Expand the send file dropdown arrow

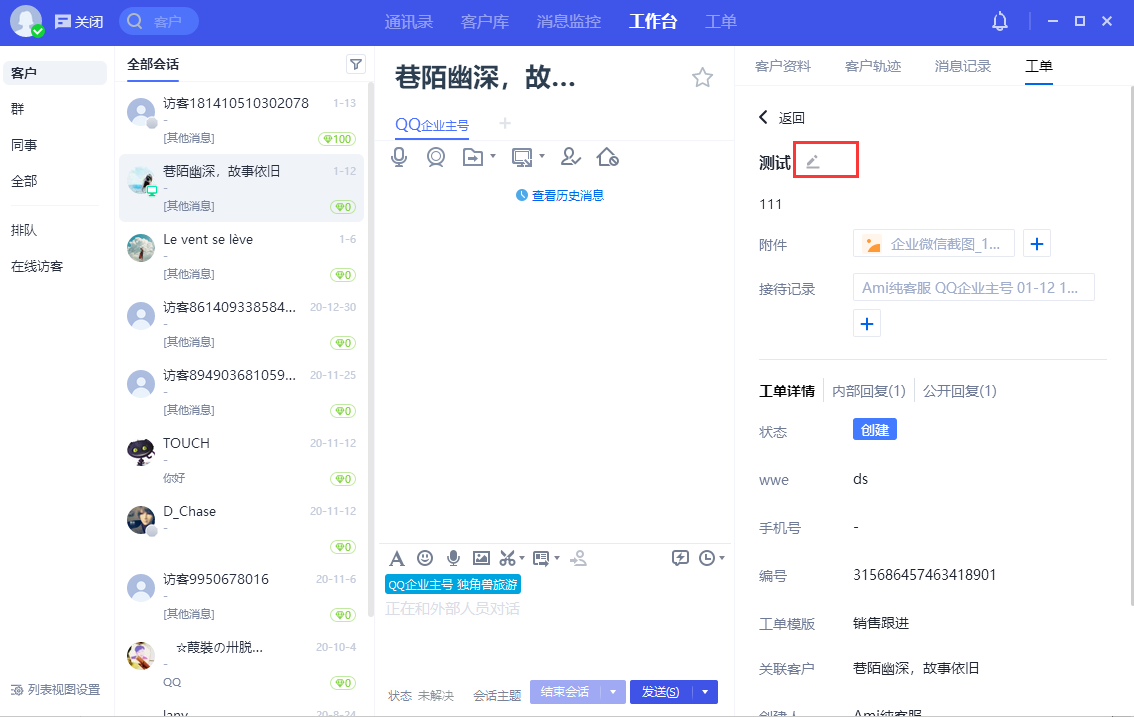pos(493,156)
